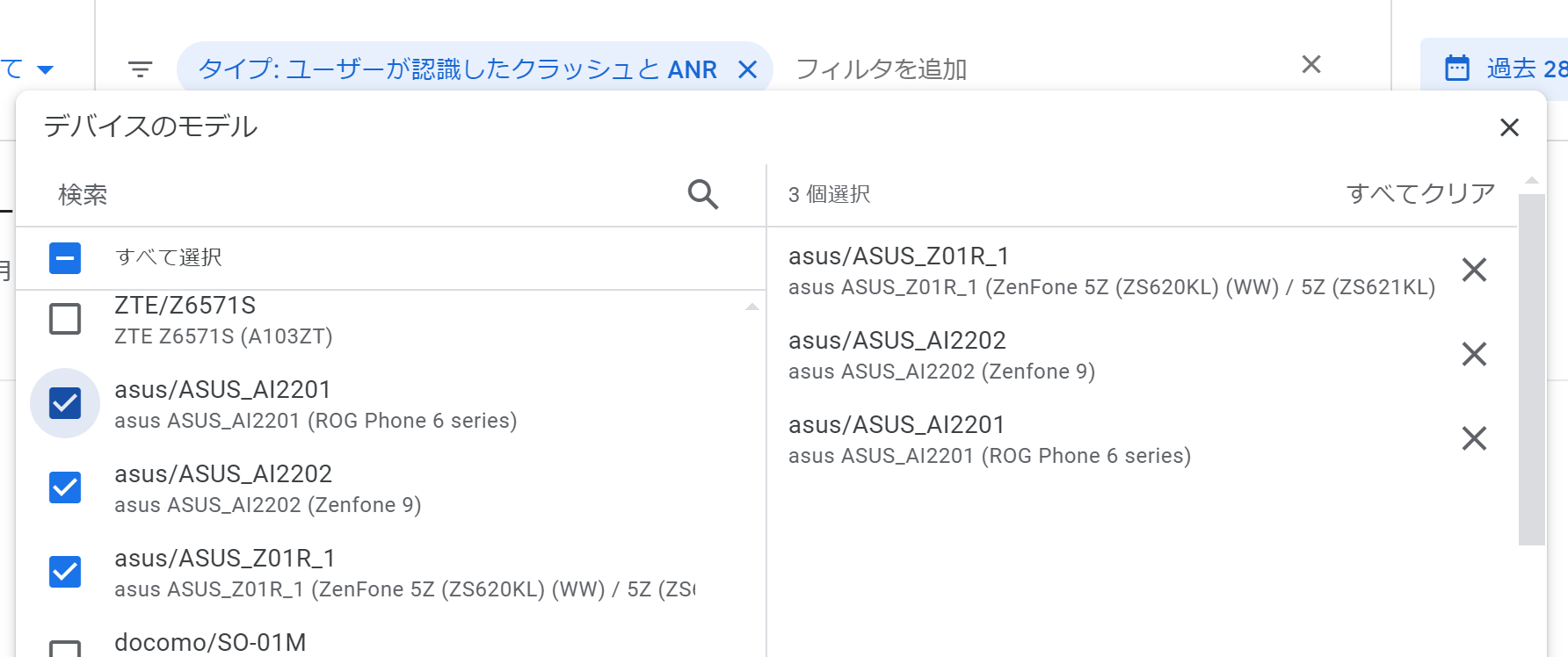Viewport: 1568px width, 657px height.
Task: Remove asus/ASUS_AI2201 from selected list
Action: (1474, 438)
